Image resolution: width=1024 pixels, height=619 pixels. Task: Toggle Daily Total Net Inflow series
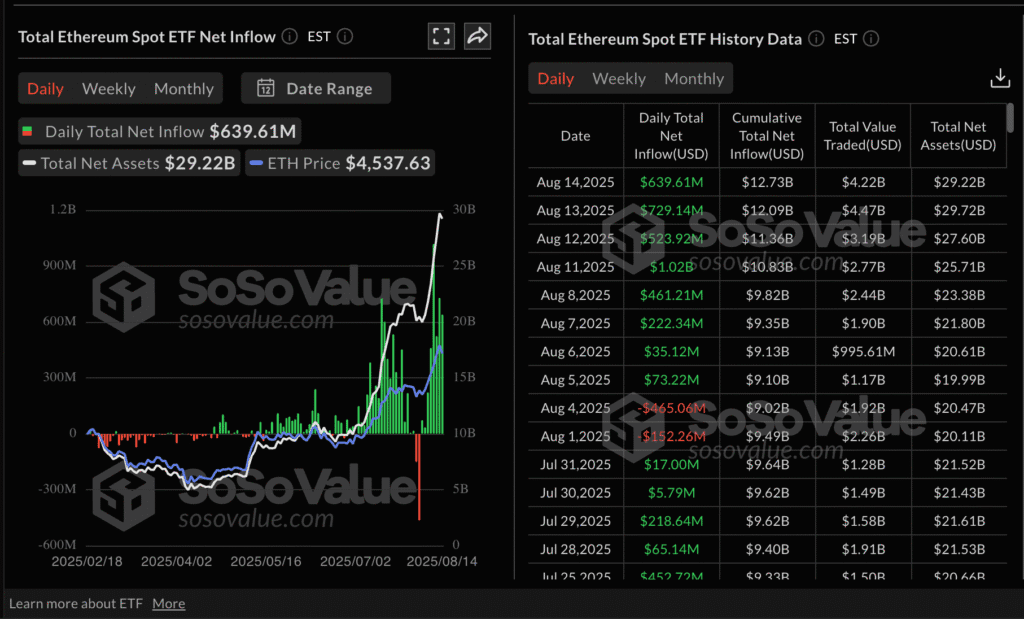tap(160, 132)
